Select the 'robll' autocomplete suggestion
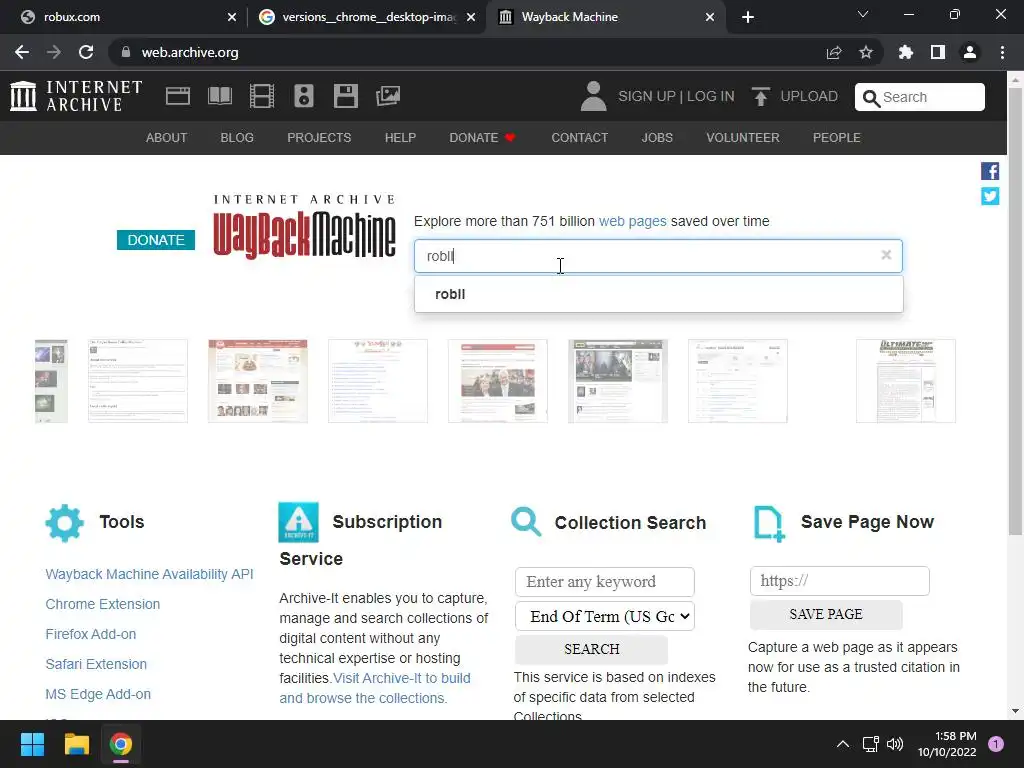Viewport: 1024px width, 768px height. pos(659,294)
